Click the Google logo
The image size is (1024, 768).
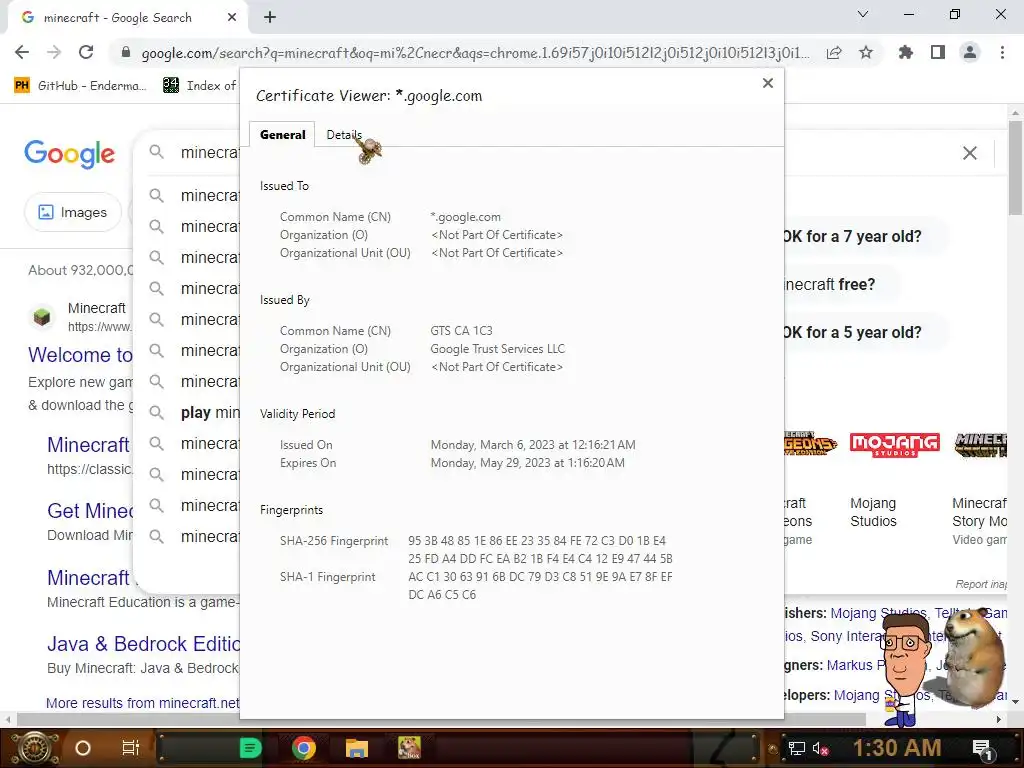point(69,153)
